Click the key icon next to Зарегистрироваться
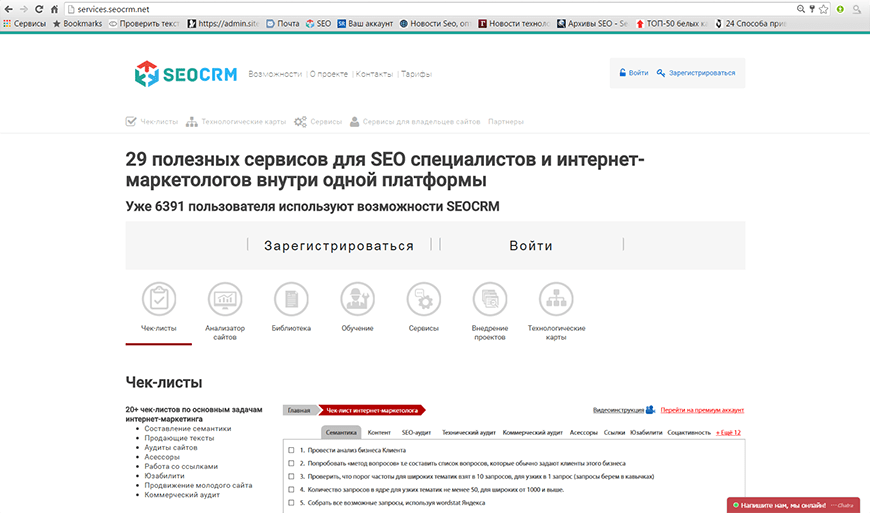The width and height of the screenshot is (870, 513). click(661, 73)
